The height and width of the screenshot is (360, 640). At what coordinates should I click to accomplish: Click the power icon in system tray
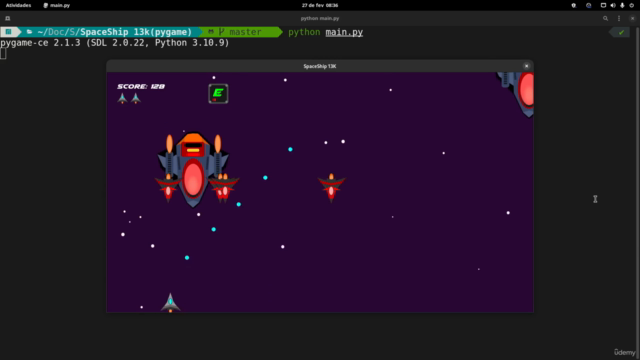click(x=631, y=5)
